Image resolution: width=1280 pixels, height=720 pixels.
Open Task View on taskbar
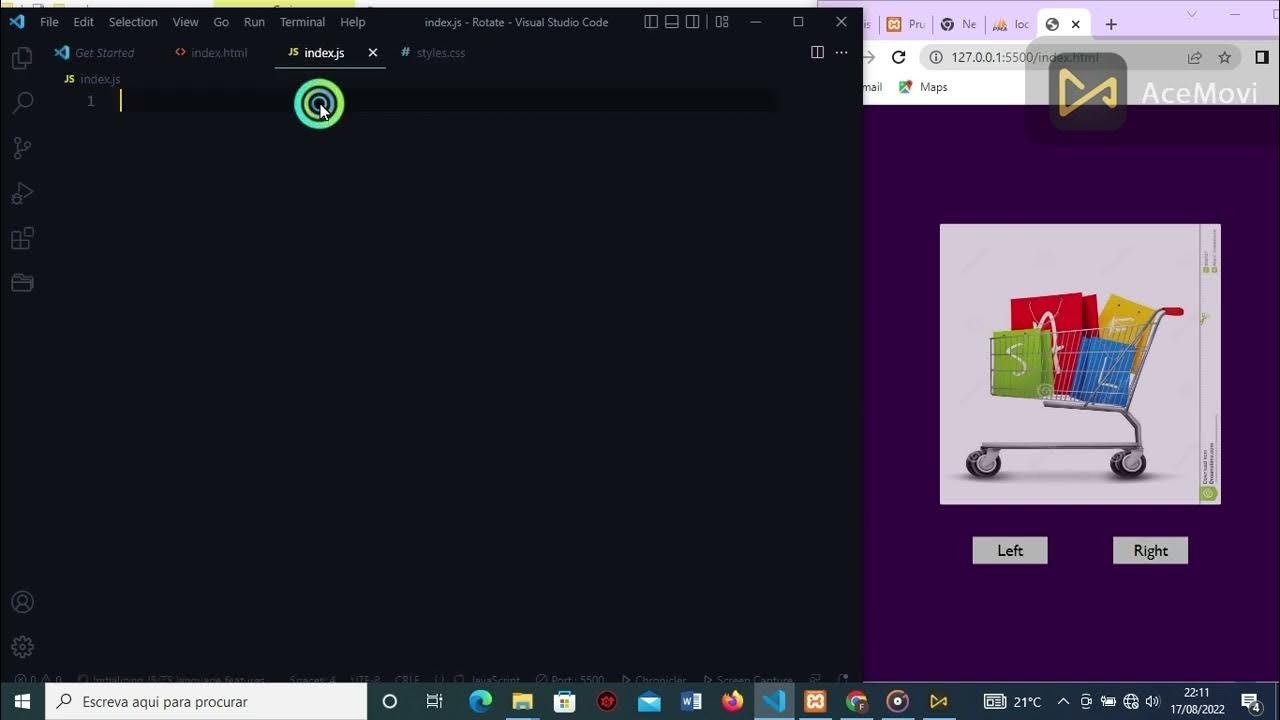coord(434,701)
